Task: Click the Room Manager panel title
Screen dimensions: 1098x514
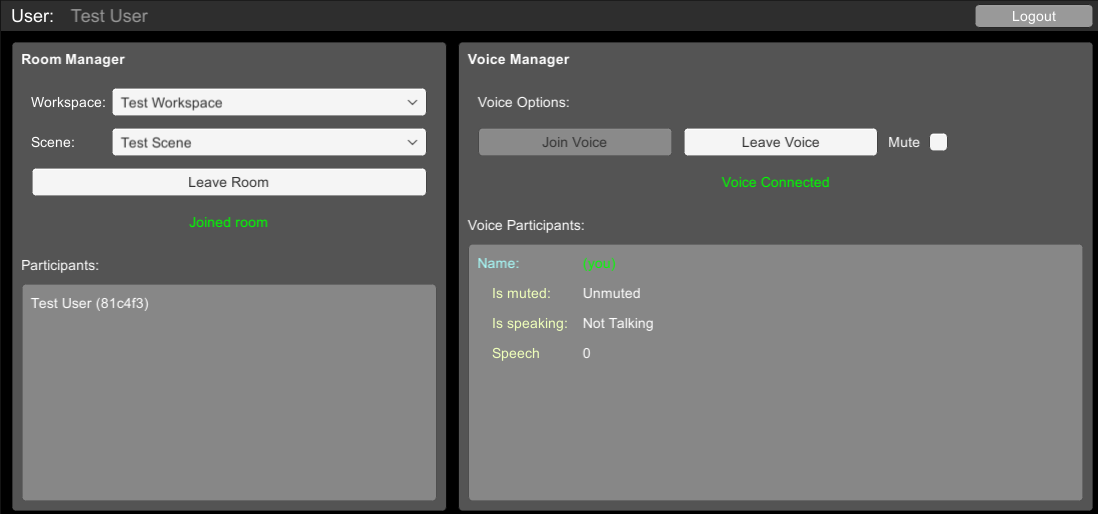Action: pos(73,59)
